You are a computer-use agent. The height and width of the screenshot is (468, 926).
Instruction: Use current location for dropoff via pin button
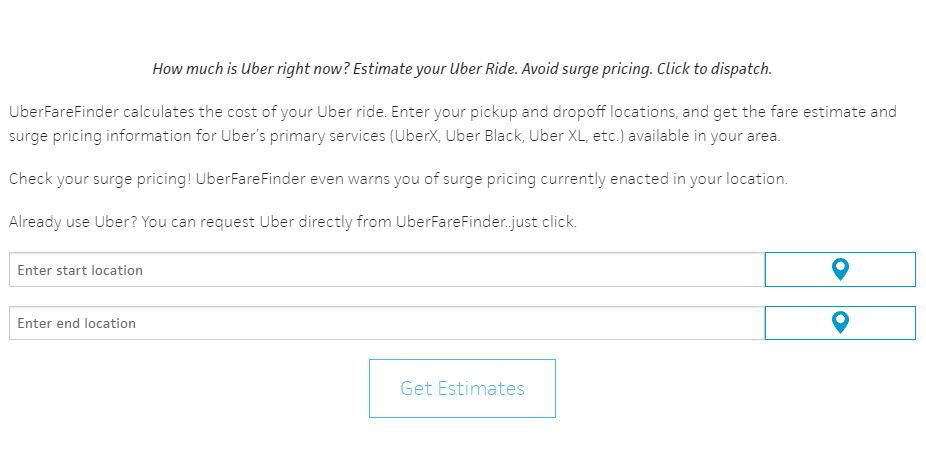click(840, 323)
